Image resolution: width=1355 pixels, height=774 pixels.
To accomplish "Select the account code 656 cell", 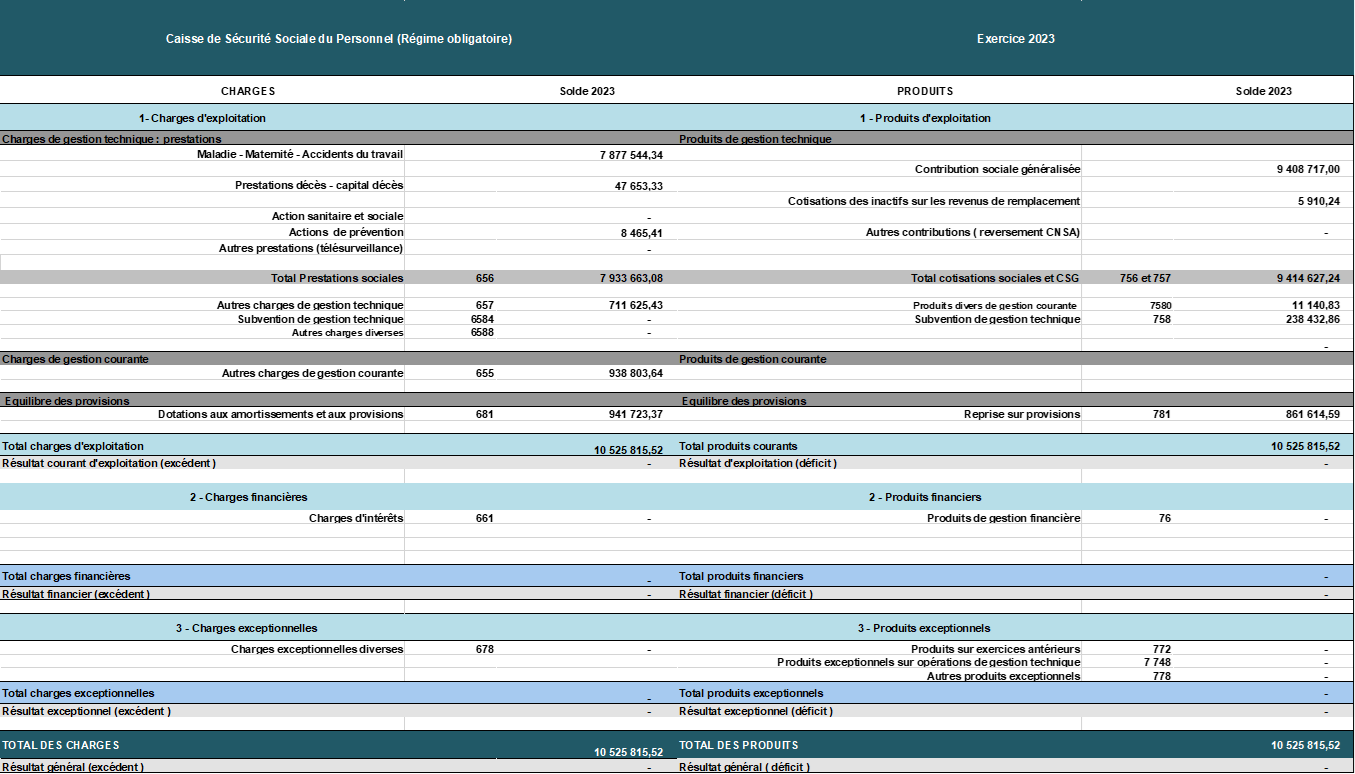I will point(485,278).
